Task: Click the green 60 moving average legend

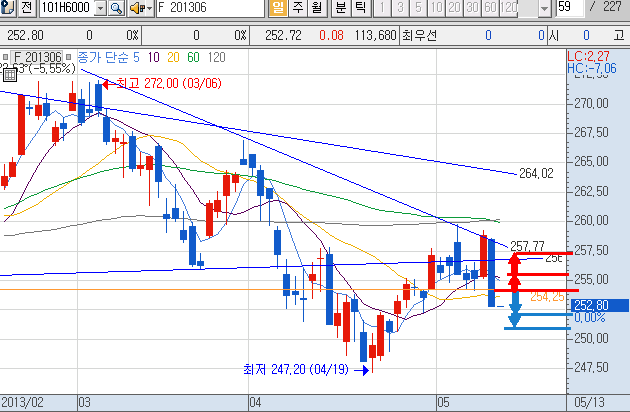Action: pyautogui.click(x=192, y=58)
